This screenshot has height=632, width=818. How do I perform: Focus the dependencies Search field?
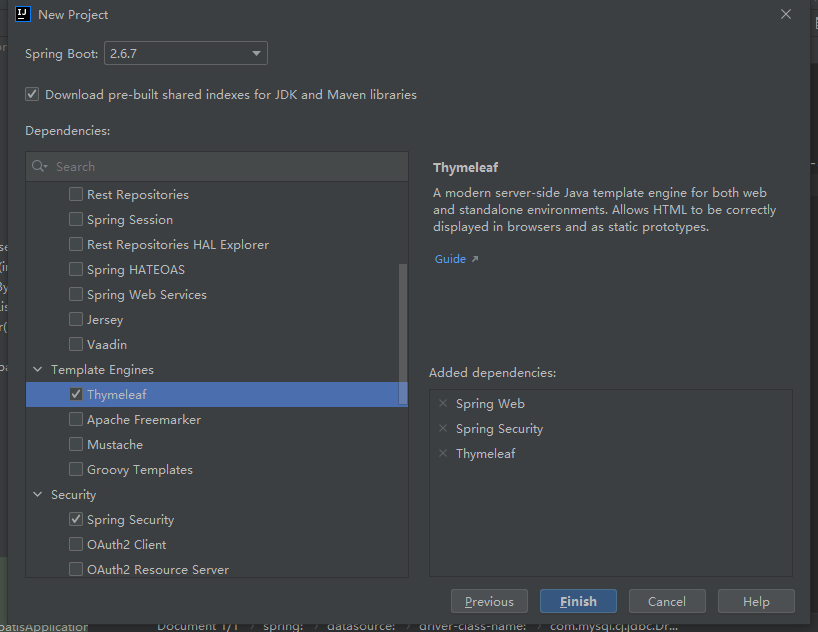pos(217,166)
